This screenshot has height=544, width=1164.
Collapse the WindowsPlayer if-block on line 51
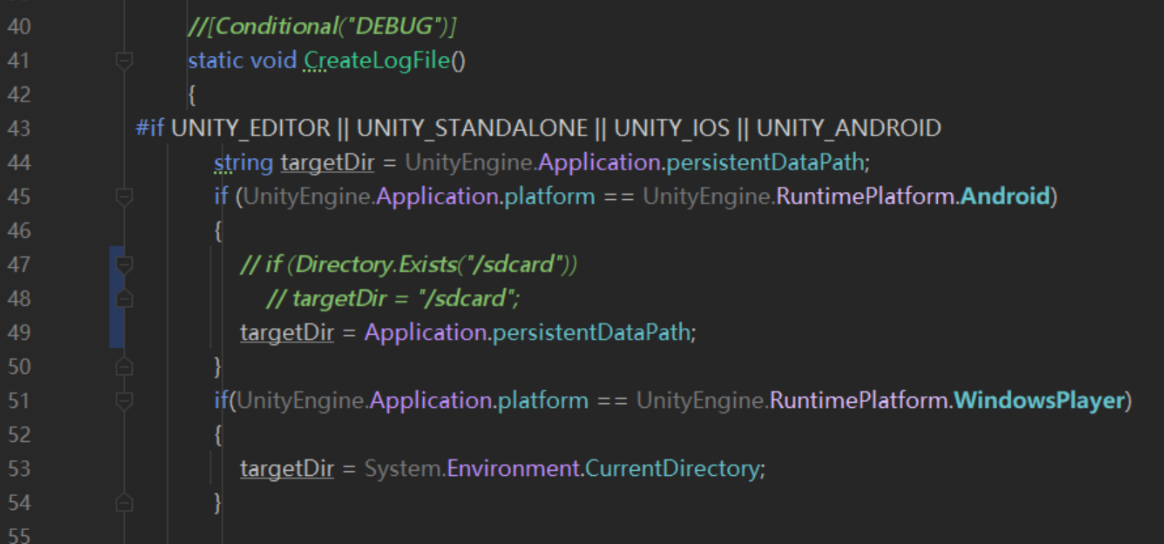click(x=124, y=401)
